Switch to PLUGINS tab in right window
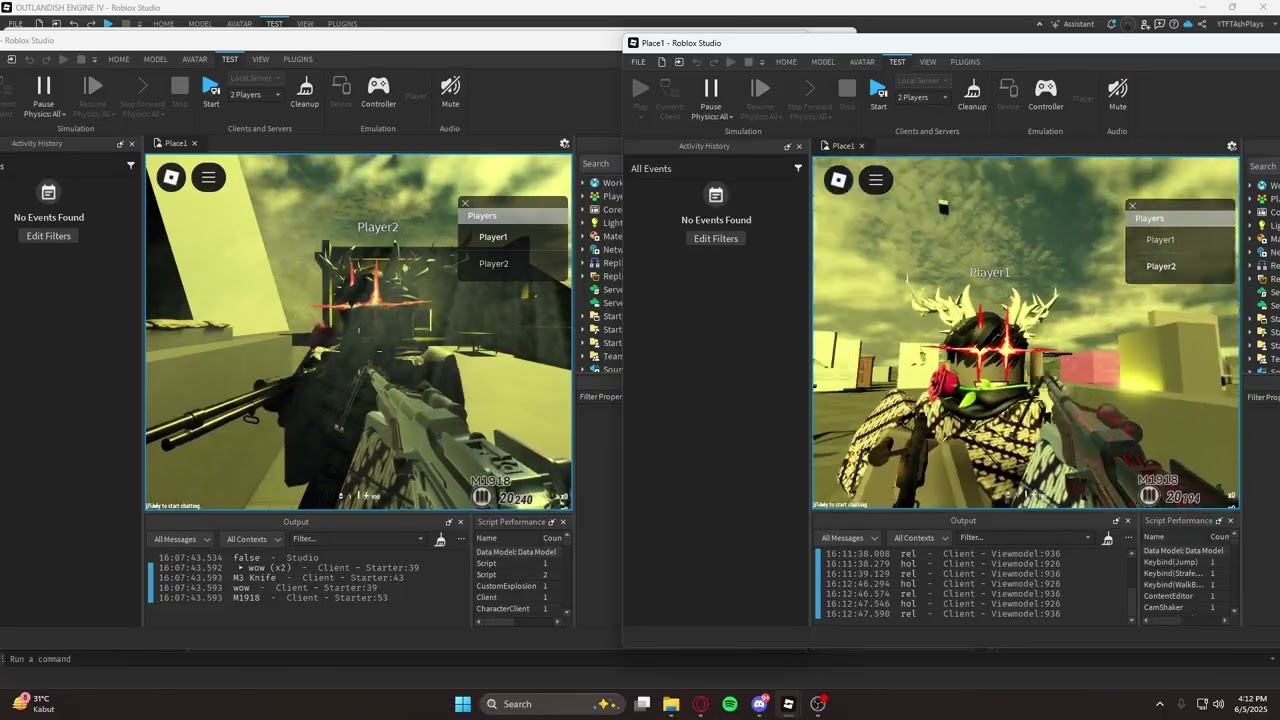Screen dimensions: 1280x720 965,62
